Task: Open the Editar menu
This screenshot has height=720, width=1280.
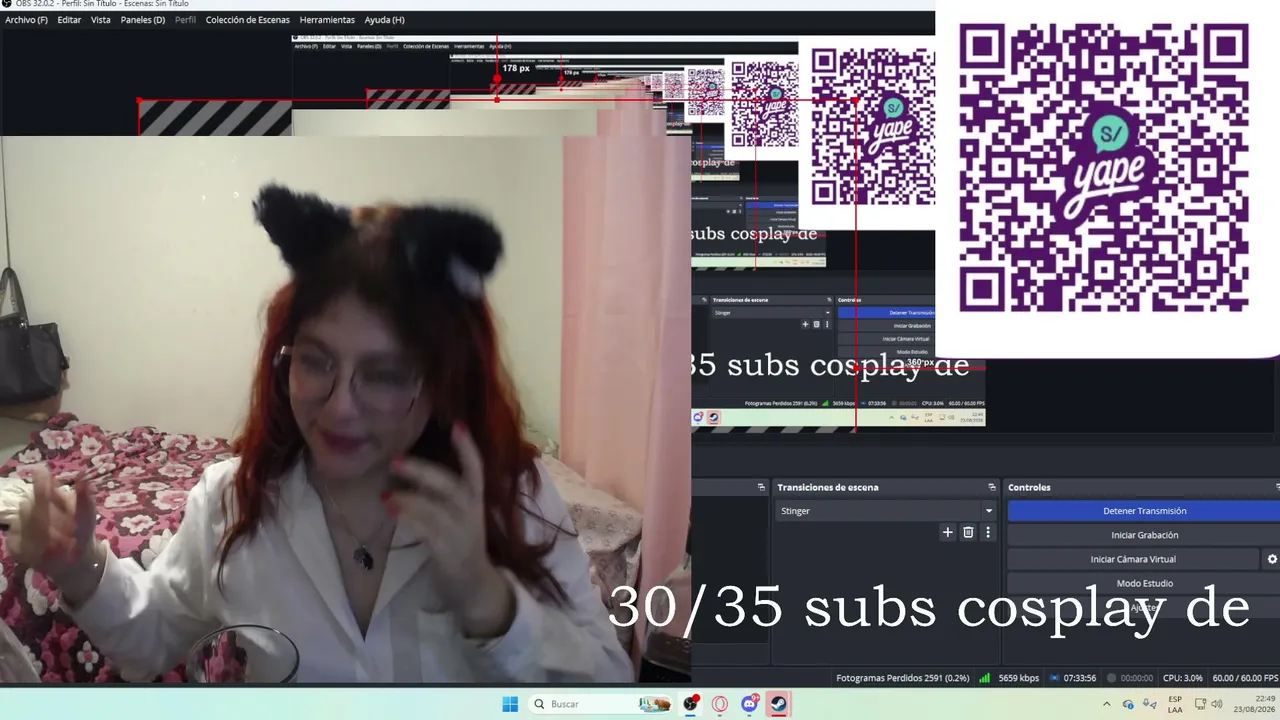Action: click(x=69, y=20)
